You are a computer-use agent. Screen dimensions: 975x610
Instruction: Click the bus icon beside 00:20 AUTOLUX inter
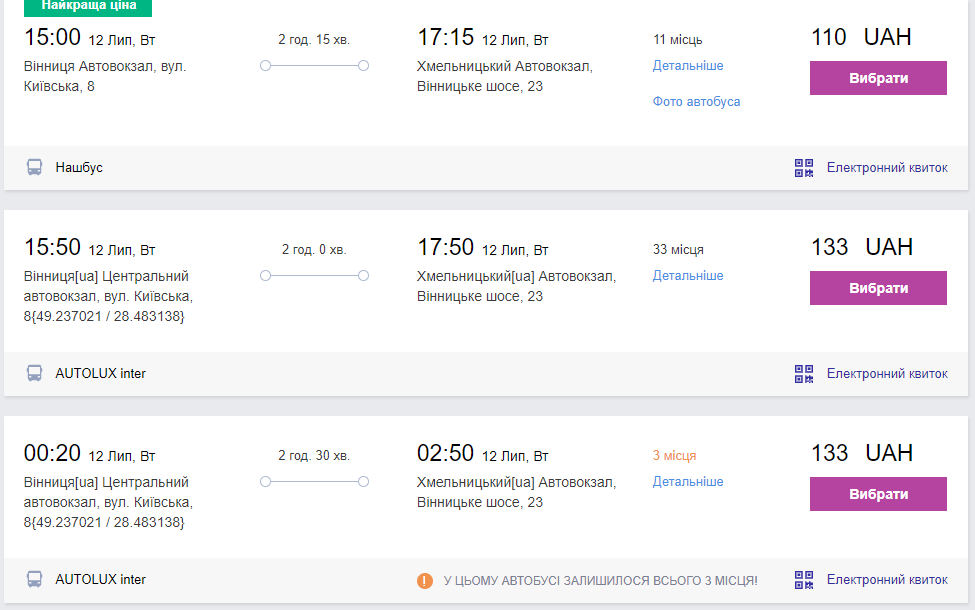tap(35, 580)
